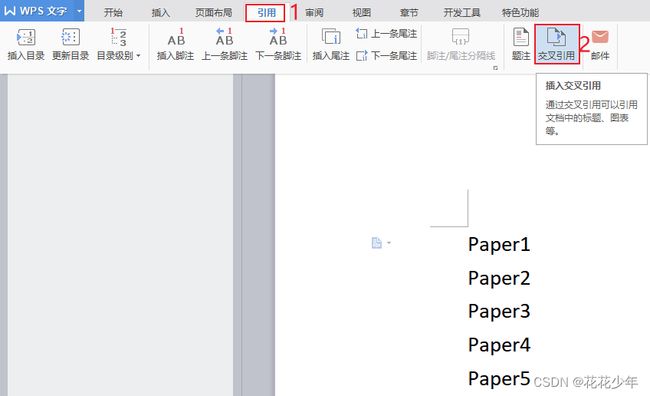Switch to the 页面布局 (Page Layout) tab

tap(213, 12)
